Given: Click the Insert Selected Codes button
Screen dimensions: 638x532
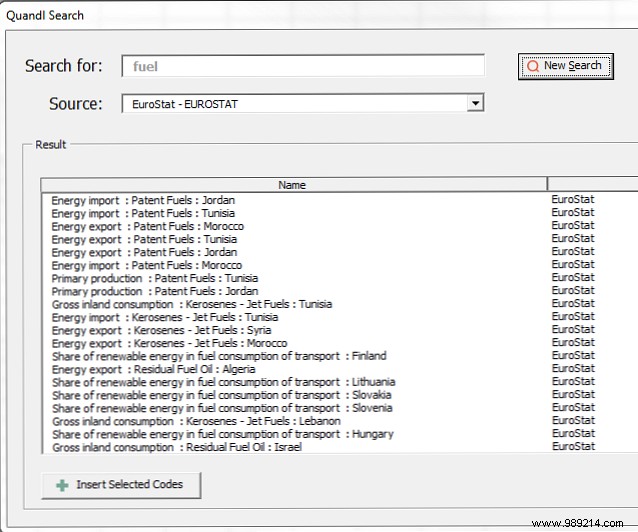Looking at the screenshot, I should coord(121,485).
